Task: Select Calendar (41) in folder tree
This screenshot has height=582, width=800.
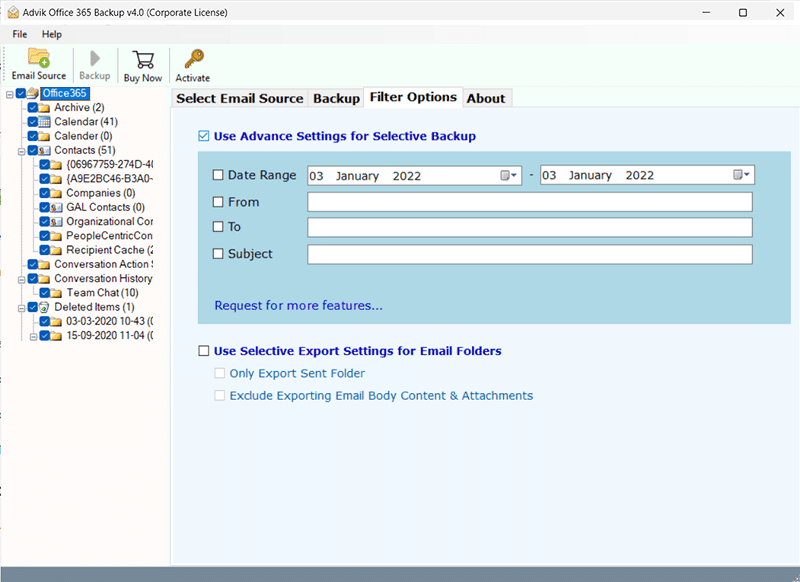Action: click(x=86, y=122)
